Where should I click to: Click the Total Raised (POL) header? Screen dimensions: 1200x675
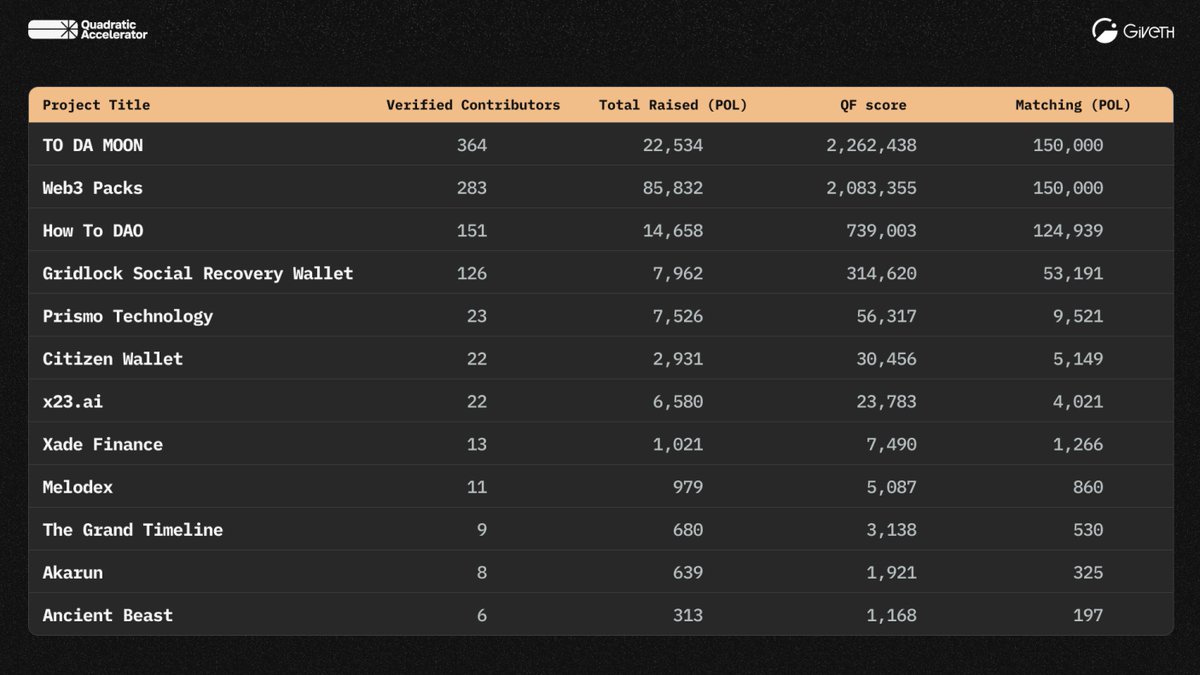(x=673, y=105)
